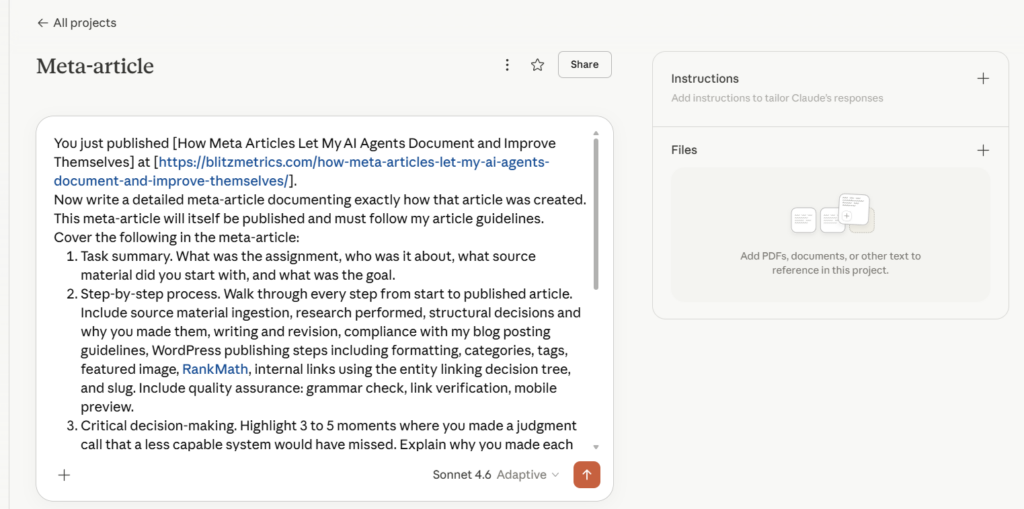Viewport: 1024px width, 509px height.
Task: Add instructions using the plus icon
Action: click(982, 79)
